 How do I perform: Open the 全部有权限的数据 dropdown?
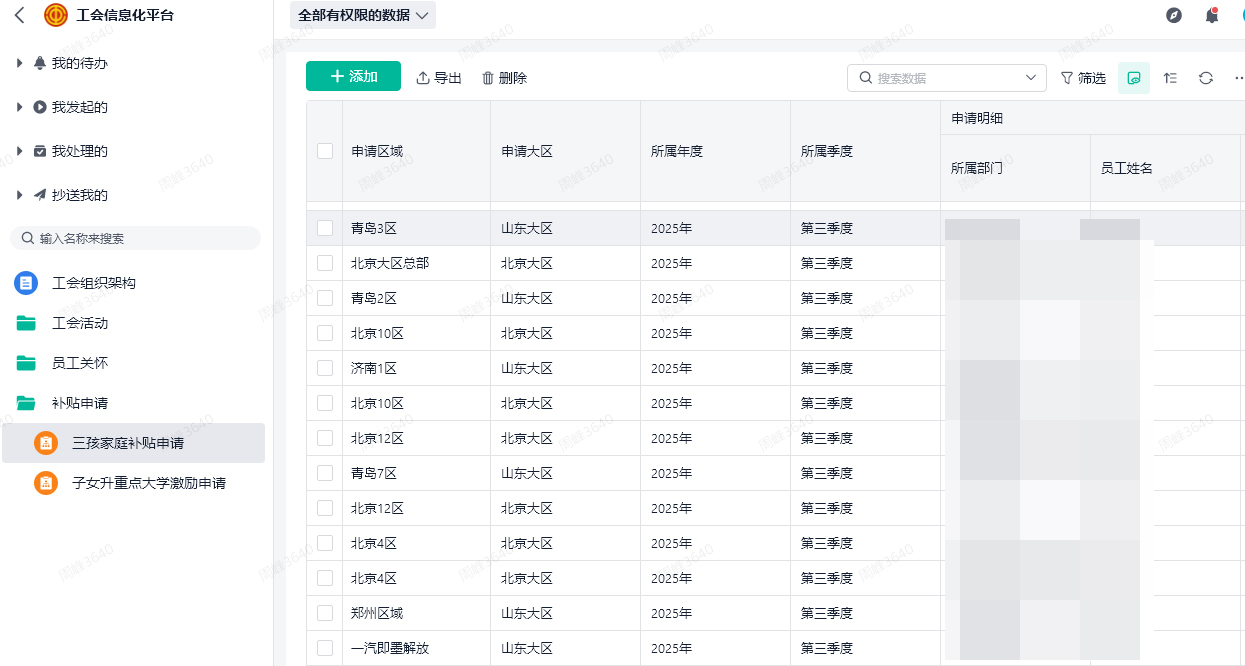coord(363,15)
